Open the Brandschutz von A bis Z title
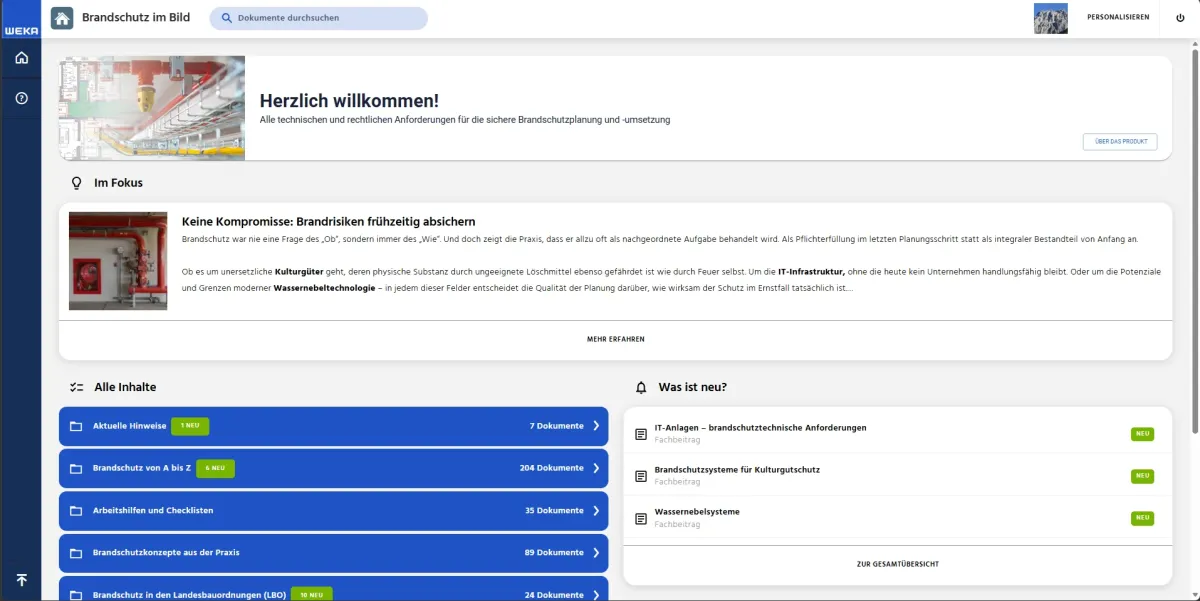The height and width of the screenshot is (601, 1200). click(x=141, y=468)
